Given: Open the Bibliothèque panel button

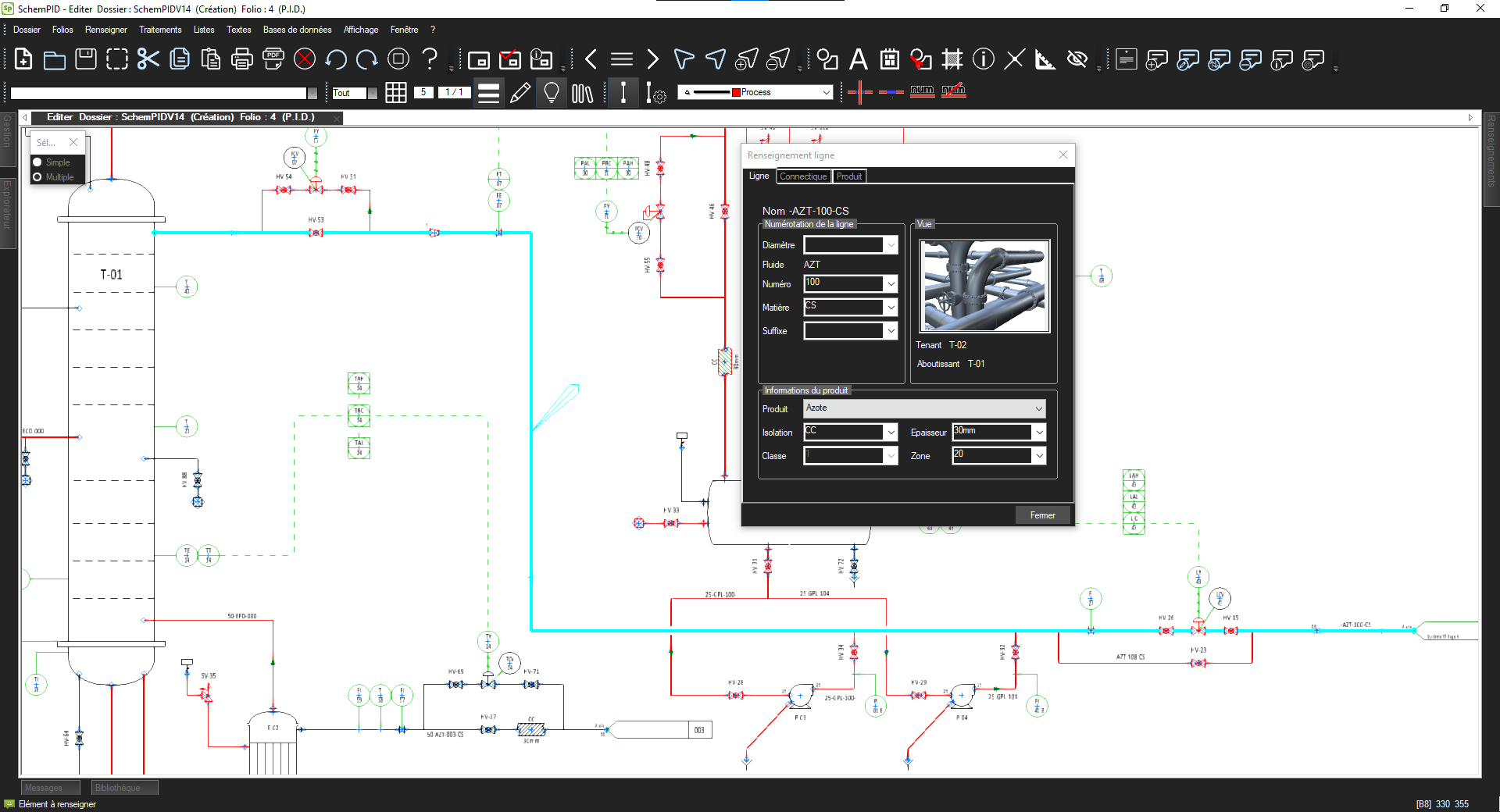Looking at the screenshot, I should (x=124, y=788).
